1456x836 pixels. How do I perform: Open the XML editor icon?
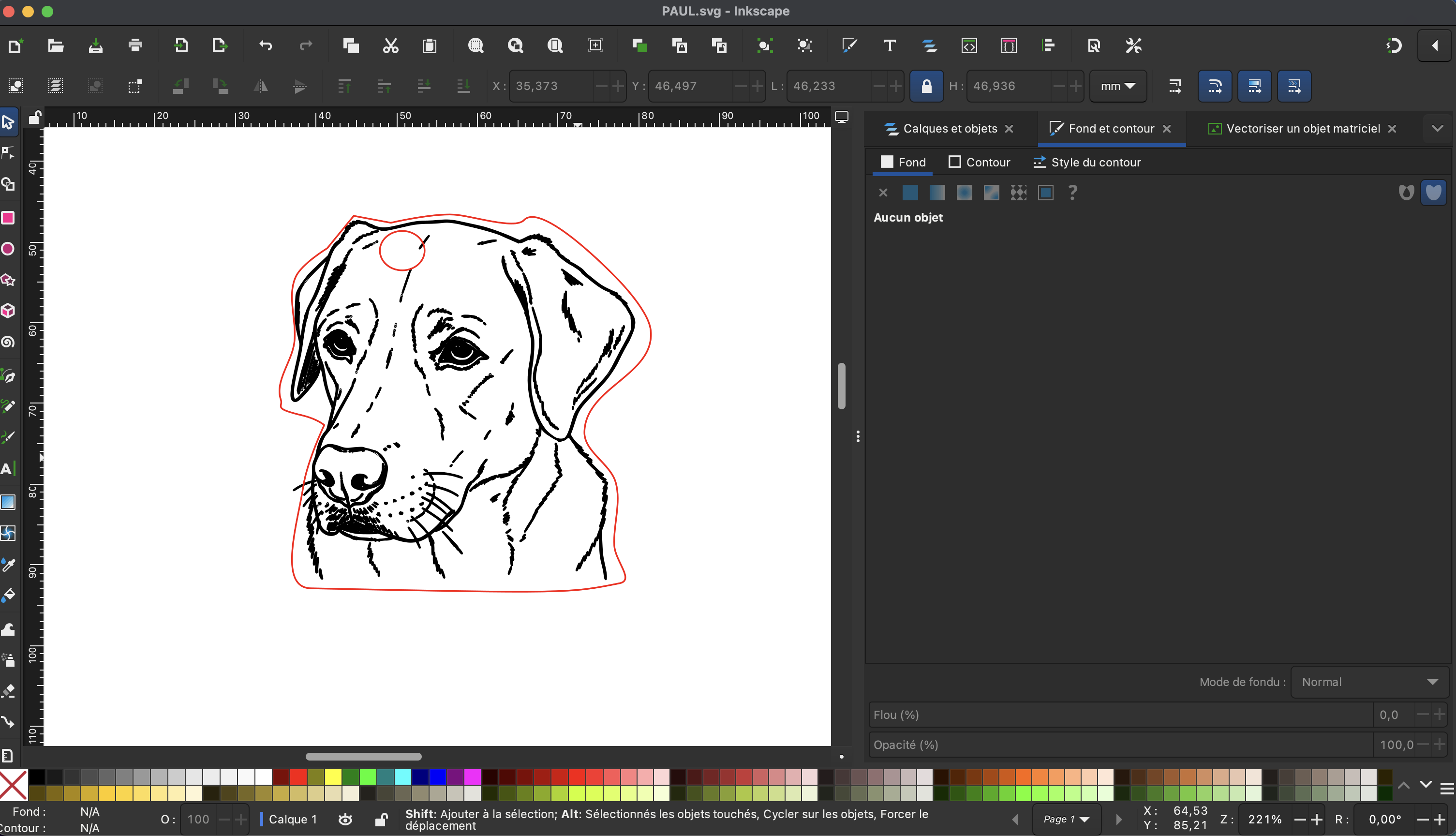coord(969,45)
